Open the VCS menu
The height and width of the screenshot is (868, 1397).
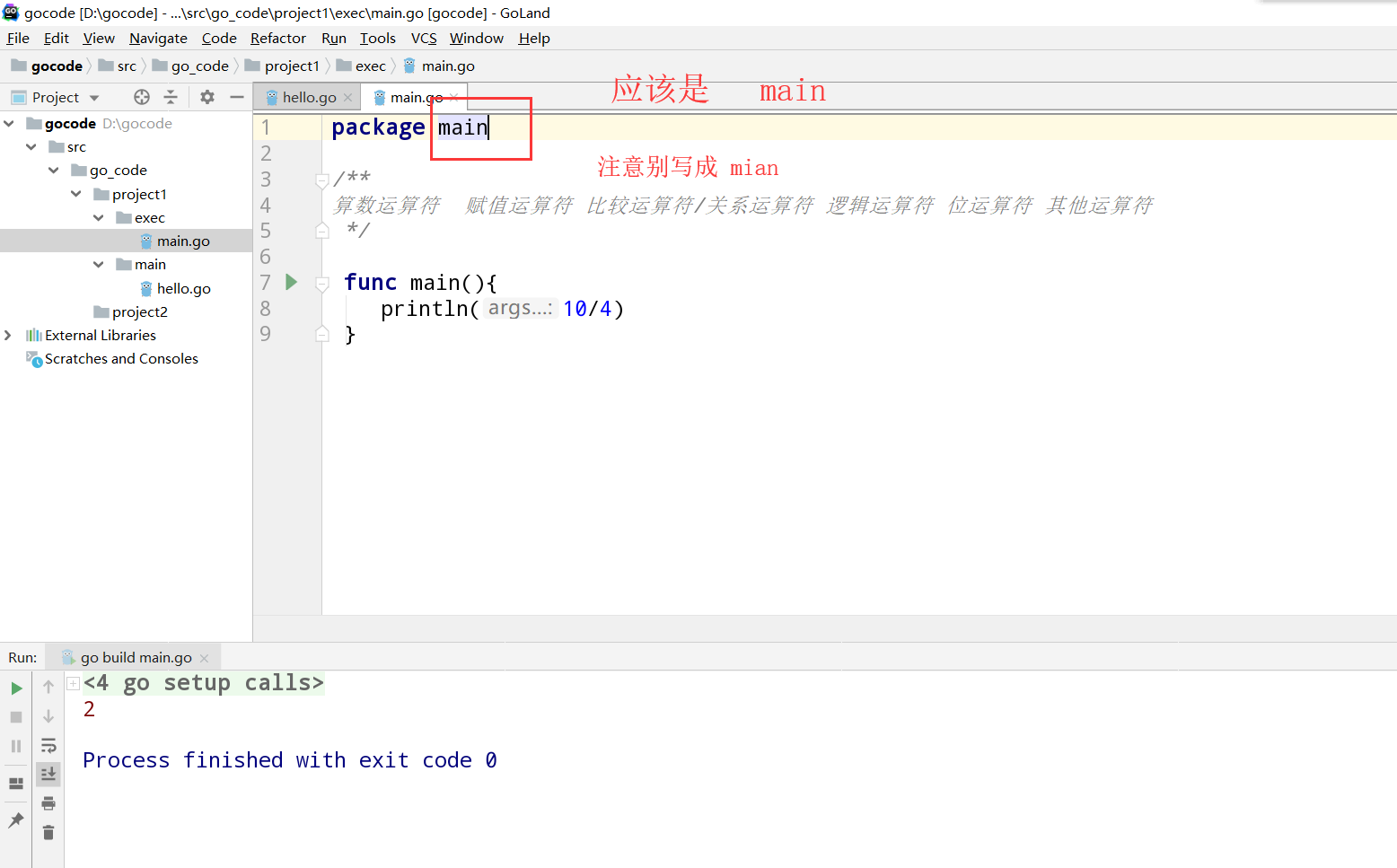pos(424,38)
